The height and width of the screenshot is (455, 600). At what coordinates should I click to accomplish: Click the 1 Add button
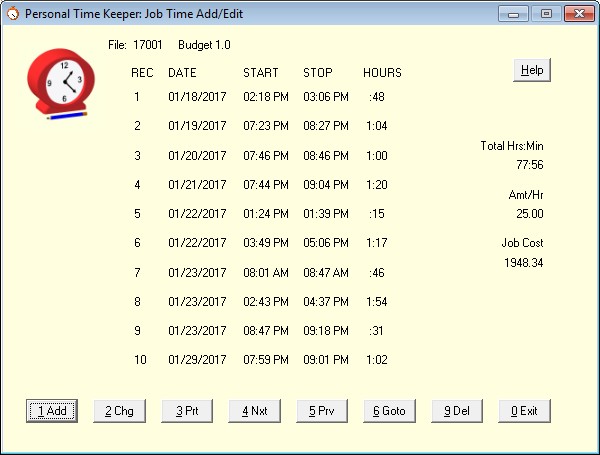[x=52, y=411]
